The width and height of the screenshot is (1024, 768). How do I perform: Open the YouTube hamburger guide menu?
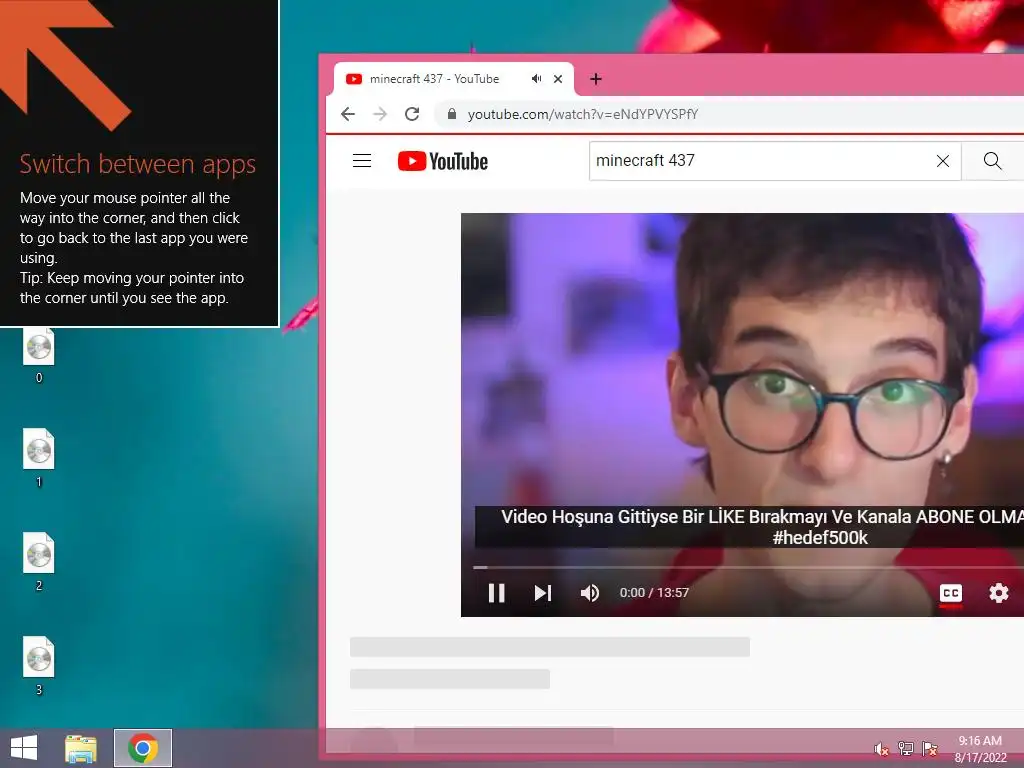362,161
